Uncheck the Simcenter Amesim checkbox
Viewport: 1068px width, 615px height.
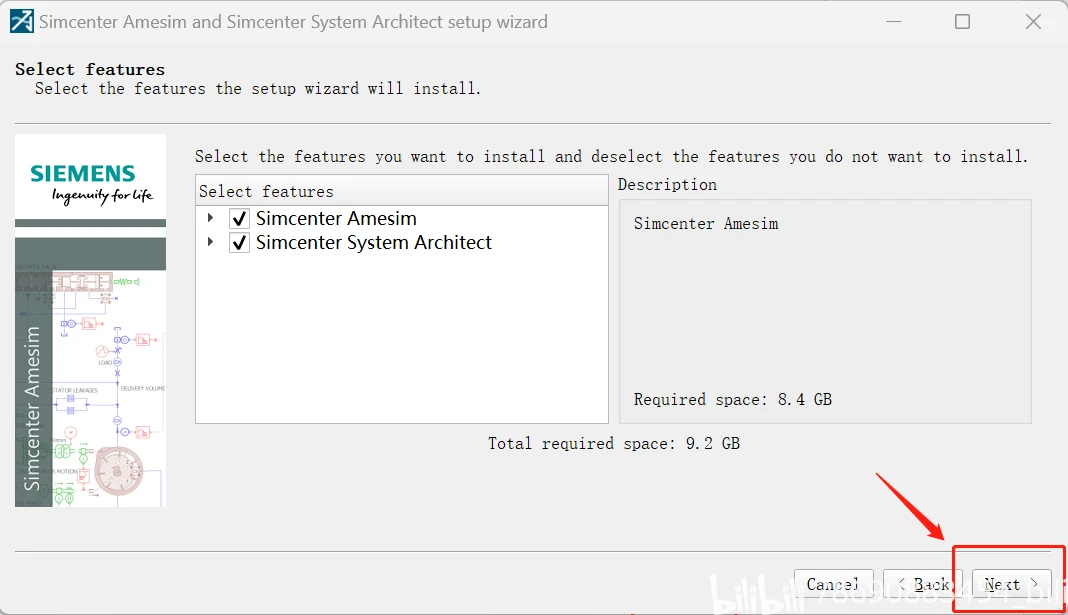coord(239,218)
